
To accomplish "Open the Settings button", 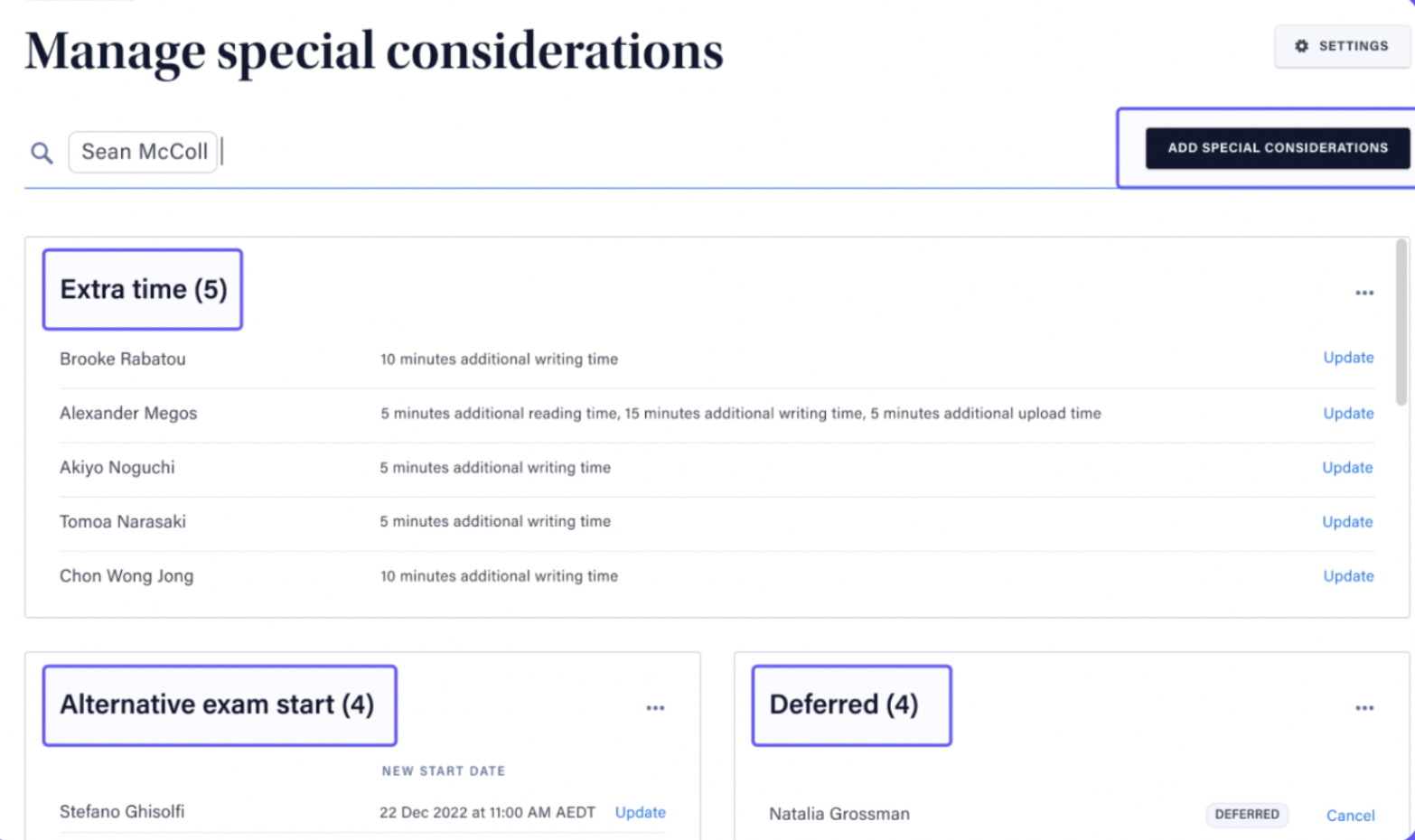I will point(1342,46).
